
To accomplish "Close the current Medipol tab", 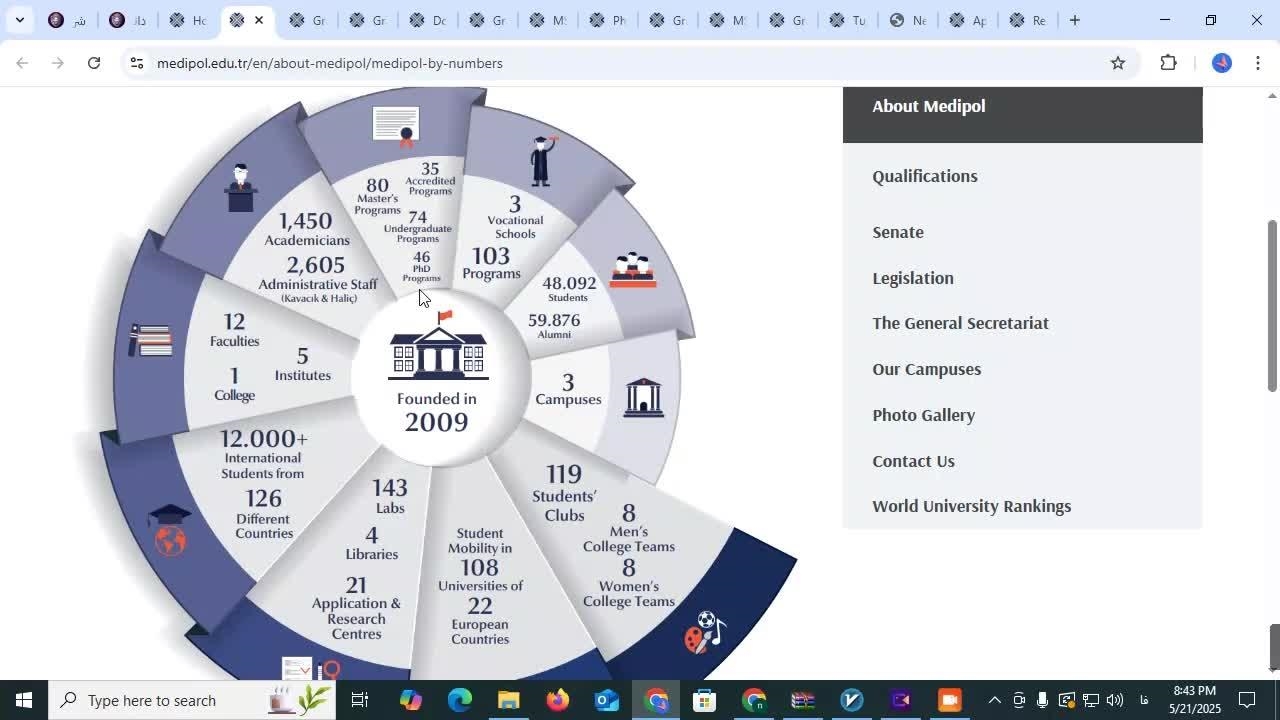I will tap(259, 20).
